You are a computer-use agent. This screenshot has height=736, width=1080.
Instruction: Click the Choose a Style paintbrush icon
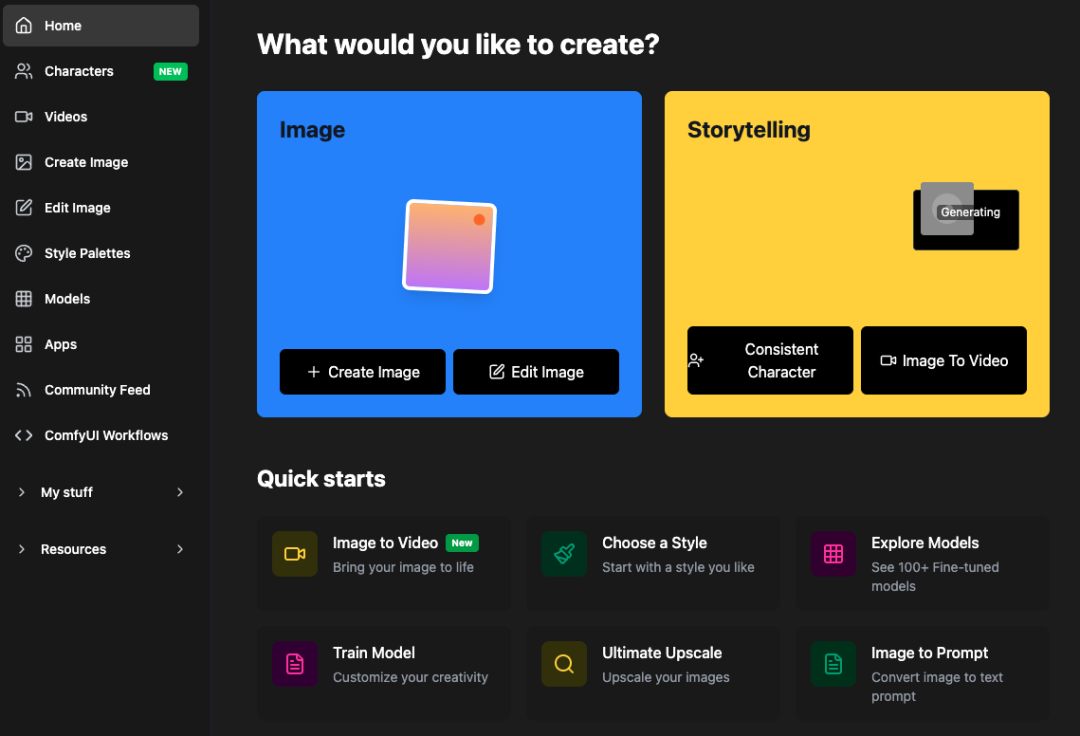pyautogui.click(x=564, y=554)
